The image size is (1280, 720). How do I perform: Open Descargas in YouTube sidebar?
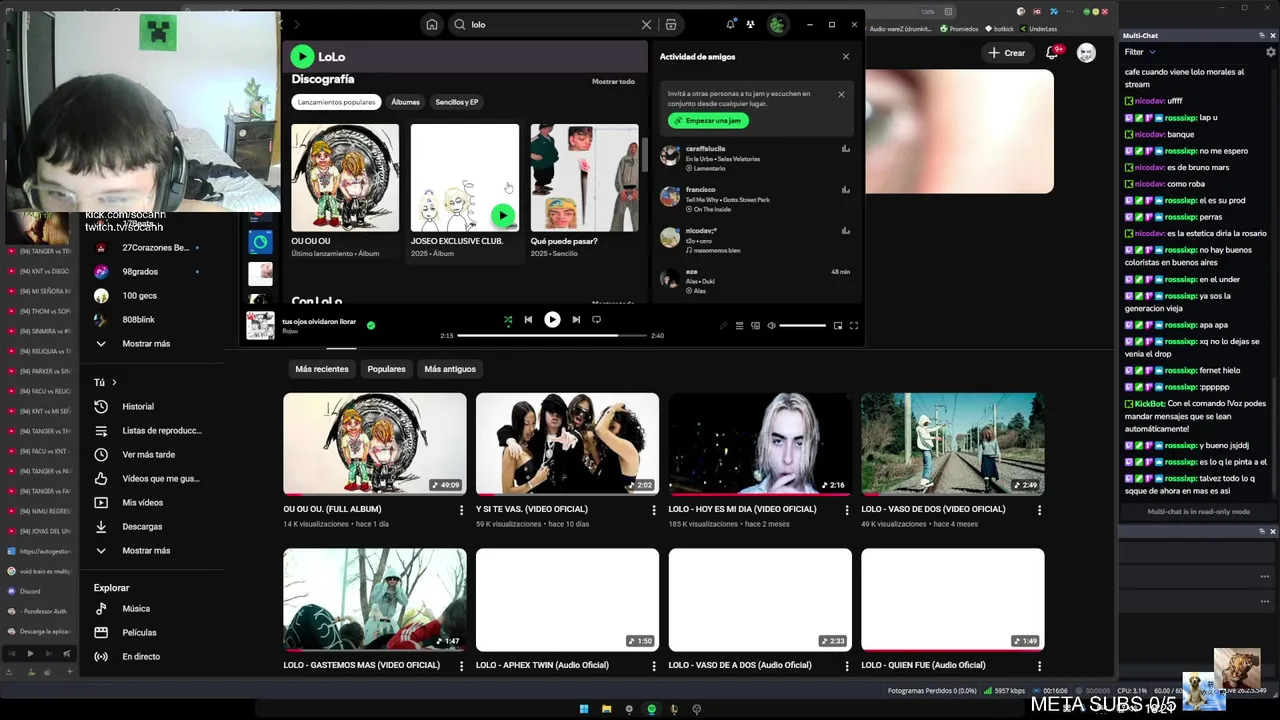pos(142,527)
